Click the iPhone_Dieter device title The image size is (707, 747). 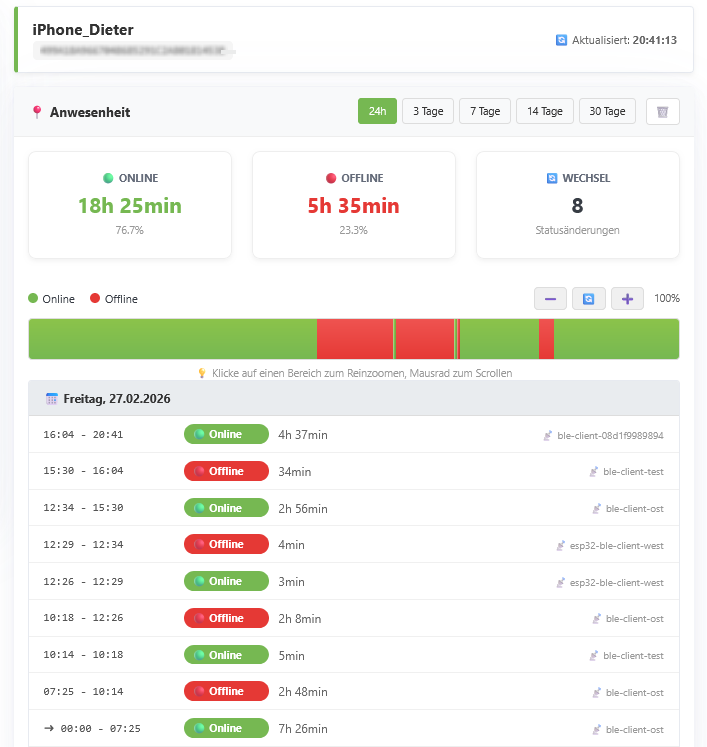[83, 30]
